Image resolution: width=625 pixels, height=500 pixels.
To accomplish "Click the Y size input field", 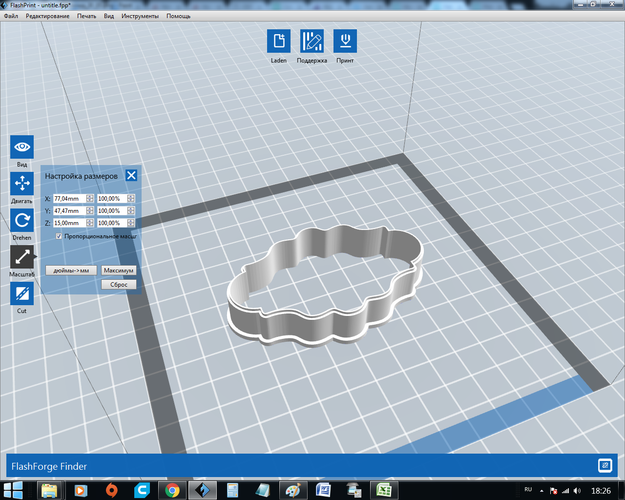I will coord(70,211).
